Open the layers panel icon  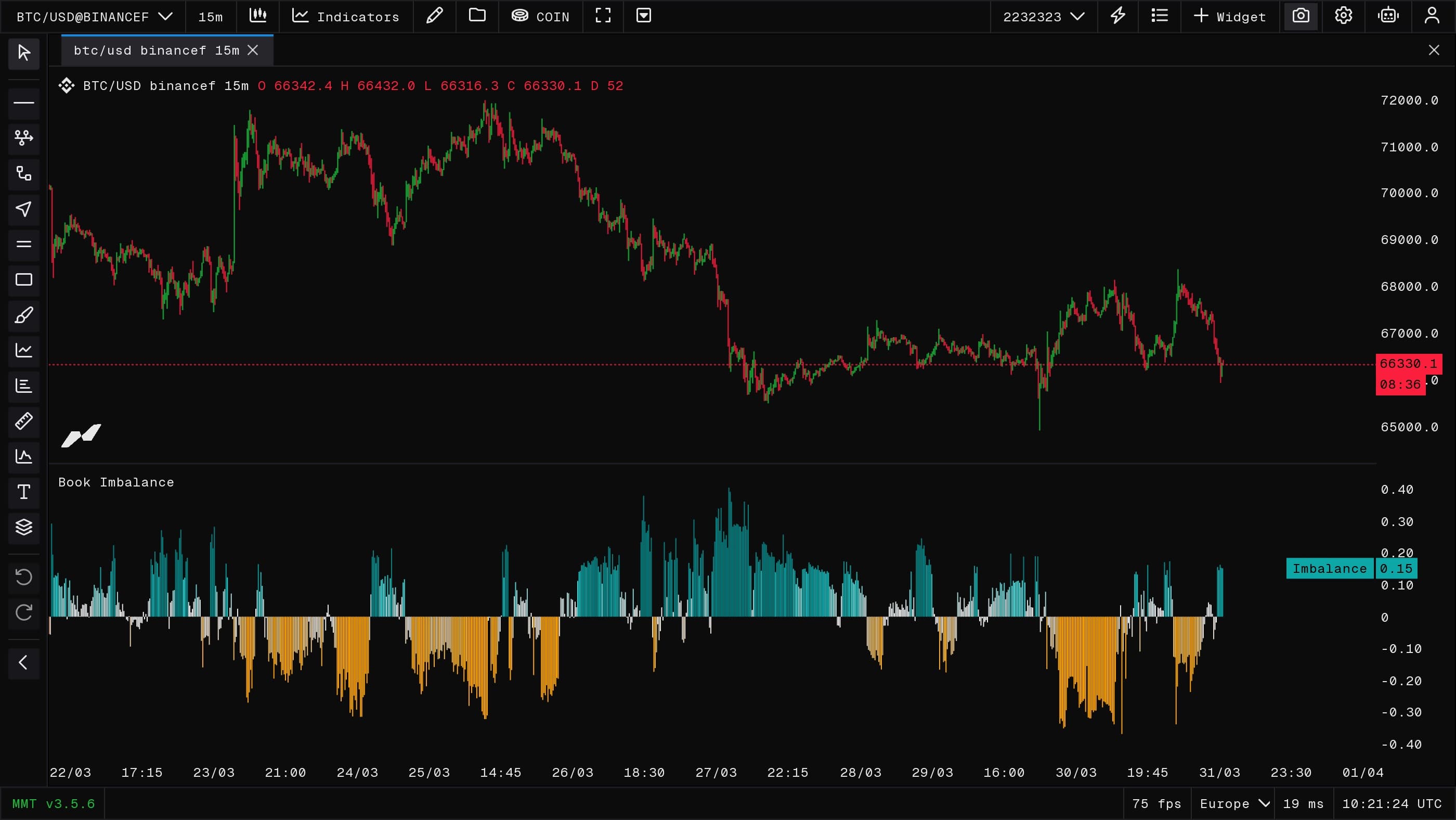point(24,527)
